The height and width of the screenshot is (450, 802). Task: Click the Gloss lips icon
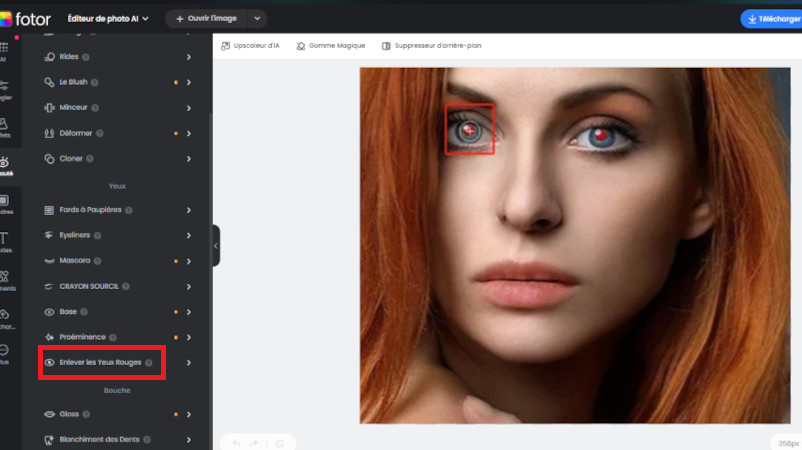[x=49, y=414]
